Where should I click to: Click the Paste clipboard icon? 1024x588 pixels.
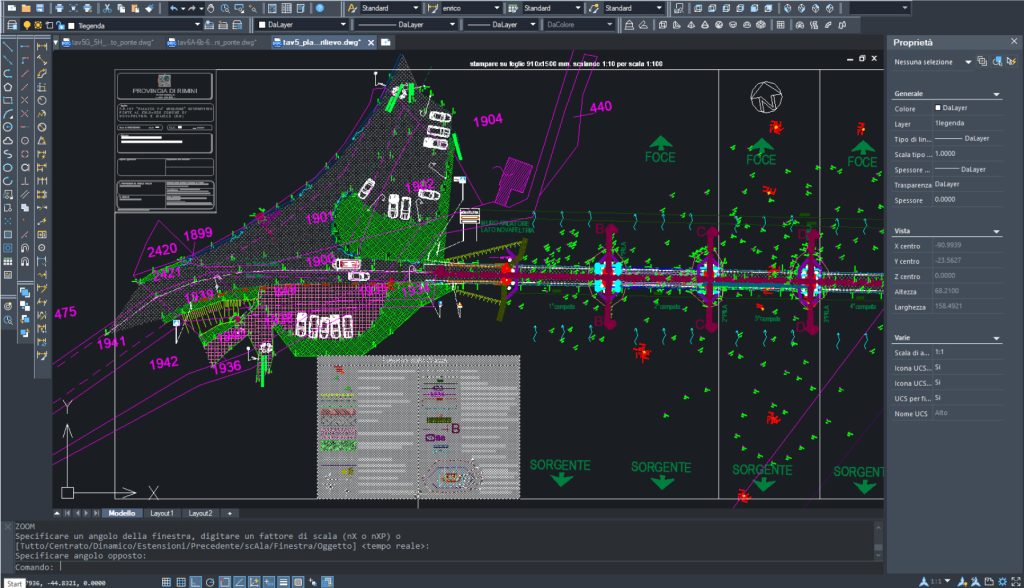[x=135, y=8]
